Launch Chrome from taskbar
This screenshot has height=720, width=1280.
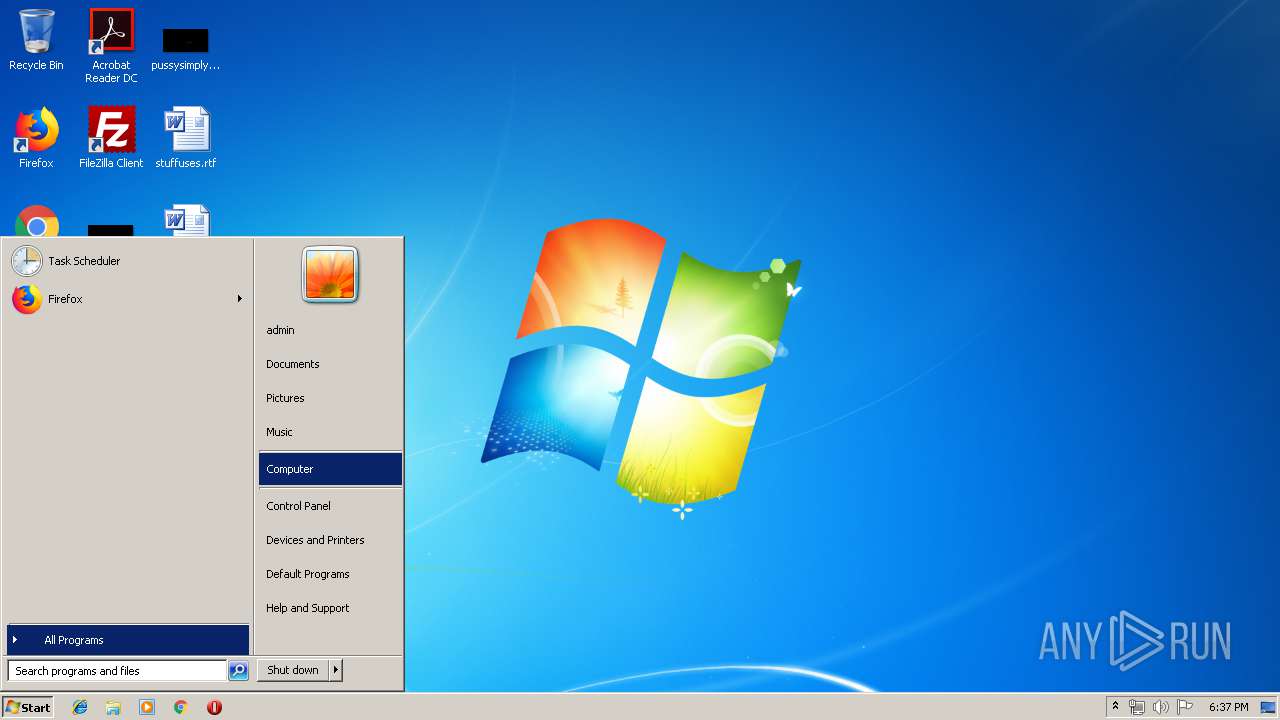click(180, 707)
